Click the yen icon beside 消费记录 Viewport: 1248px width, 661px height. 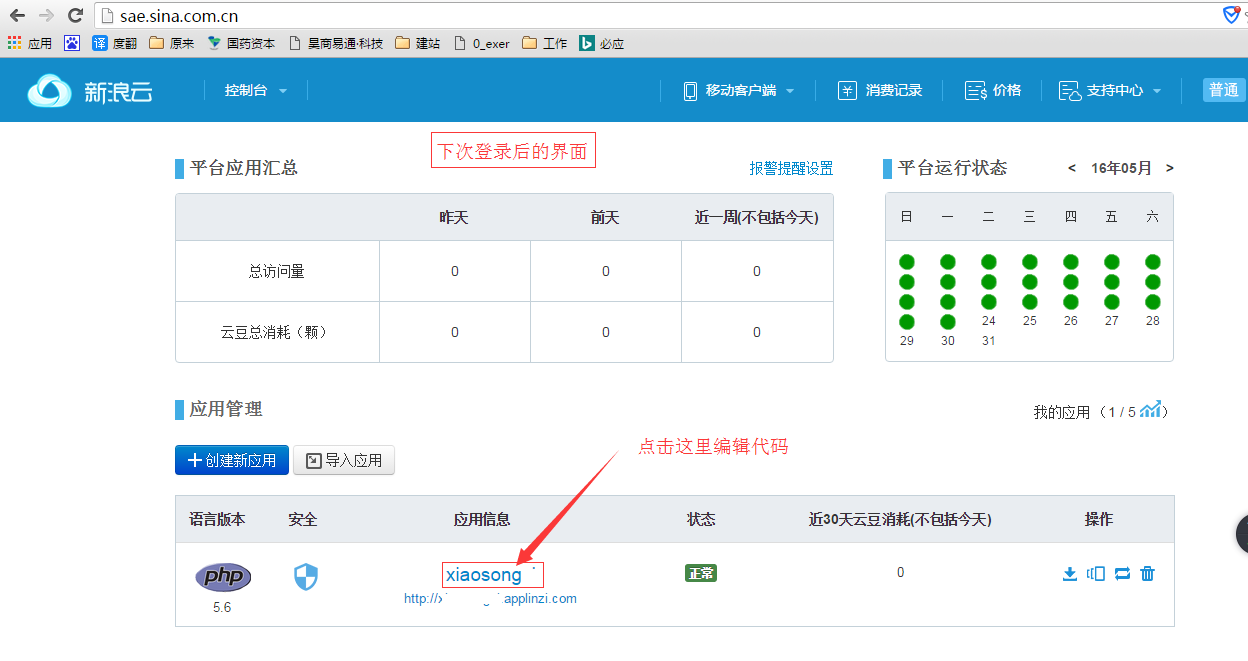click(847, 90)
